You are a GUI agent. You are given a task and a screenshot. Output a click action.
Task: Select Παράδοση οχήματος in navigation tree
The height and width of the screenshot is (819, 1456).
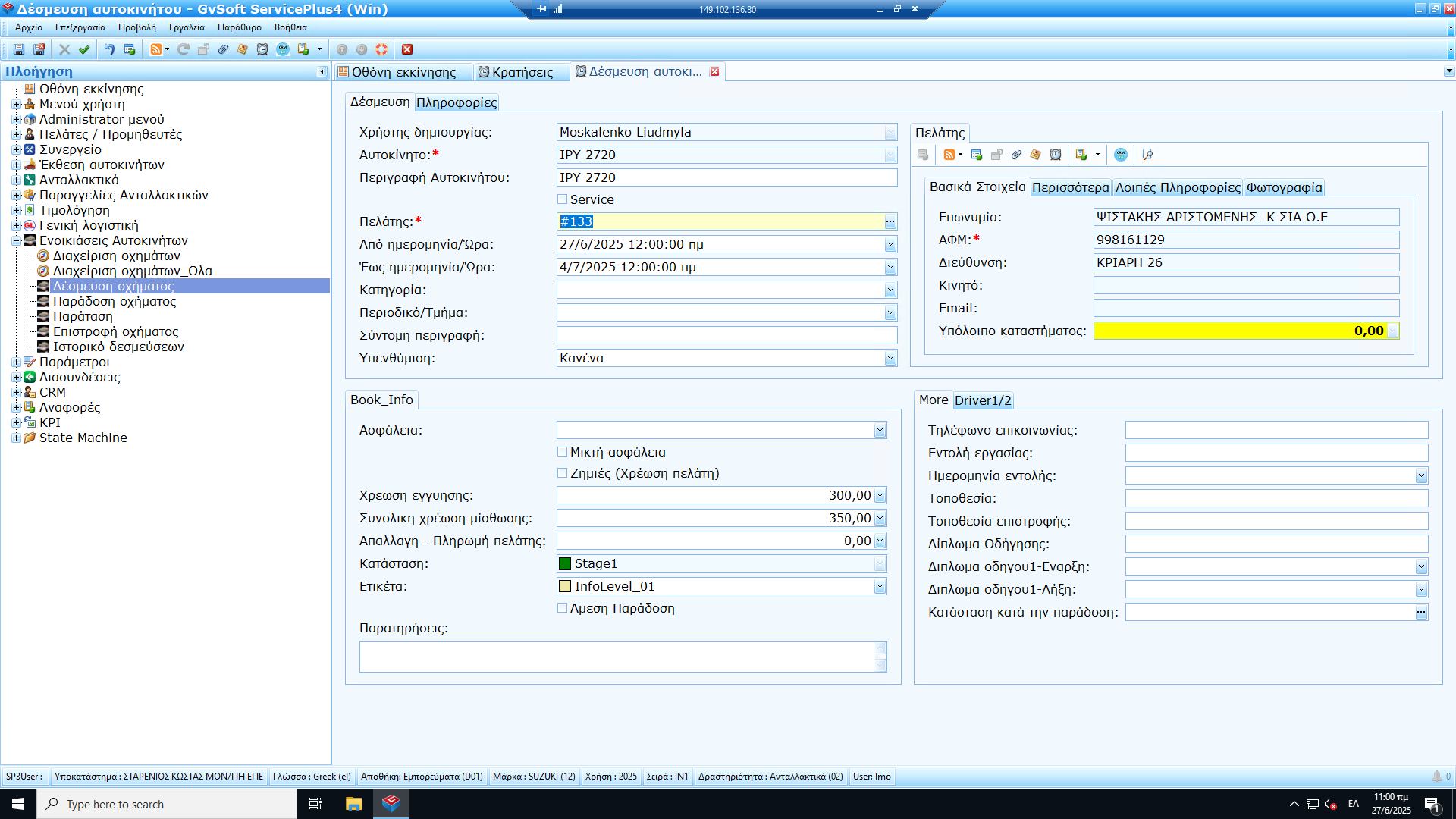114,301
